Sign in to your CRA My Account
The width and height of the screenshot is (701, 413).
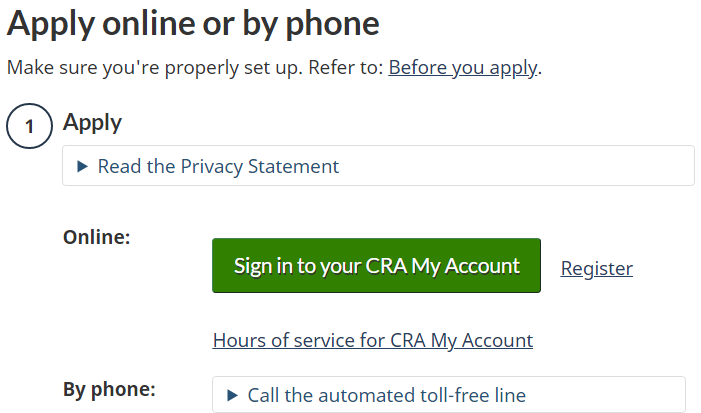point(376,266)
